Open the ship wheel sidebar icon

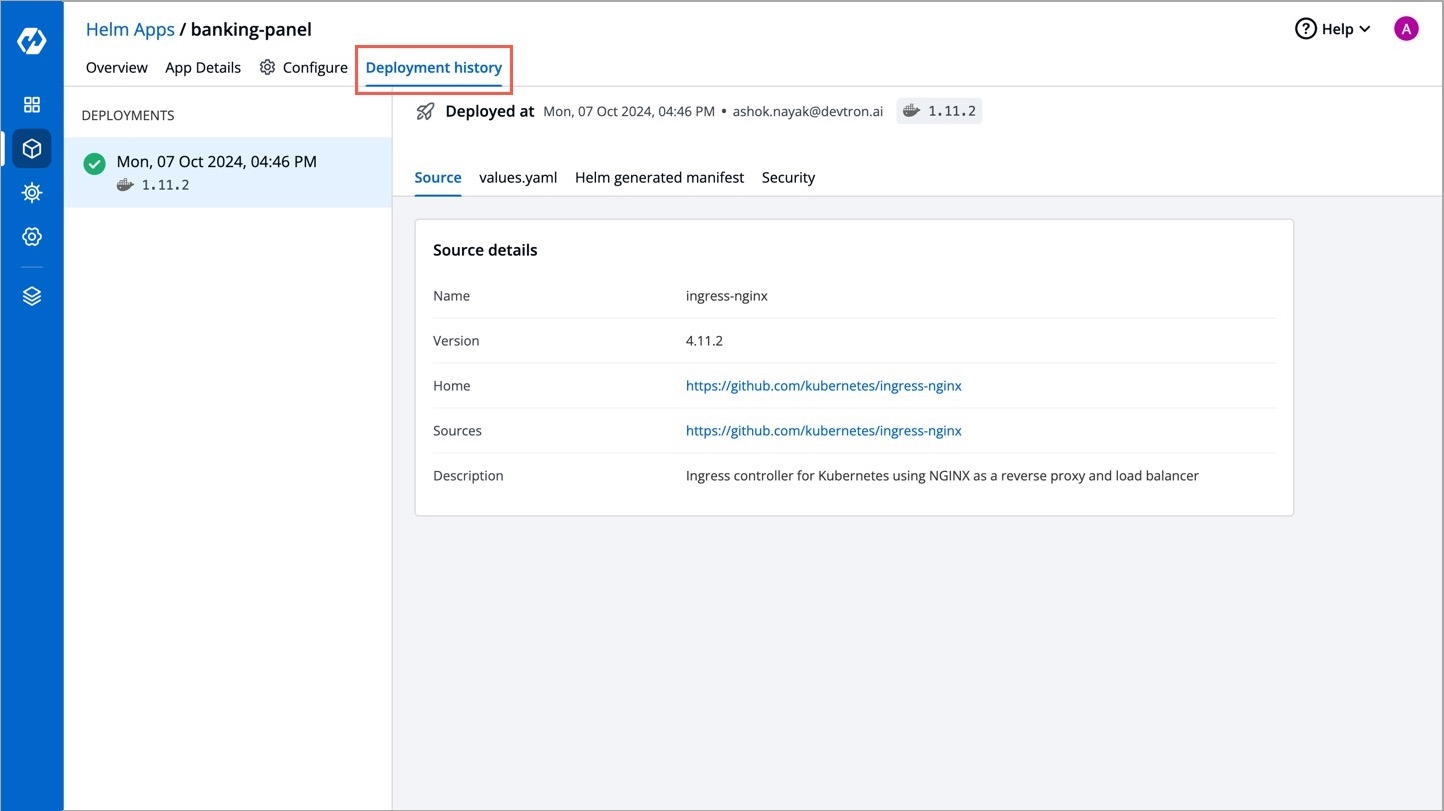pyautogui.click(x=32, y=193)
